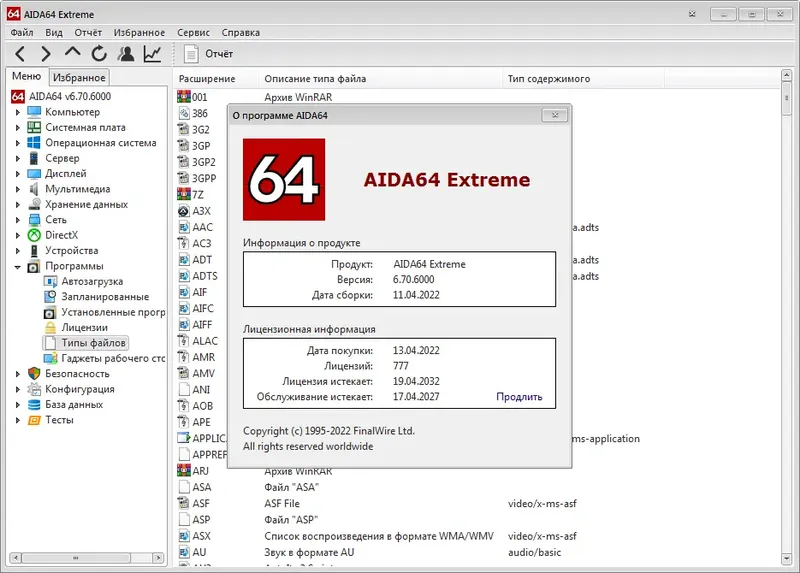Expand the Системная плата tree node

pyautogui.click(x=18, y=128)
